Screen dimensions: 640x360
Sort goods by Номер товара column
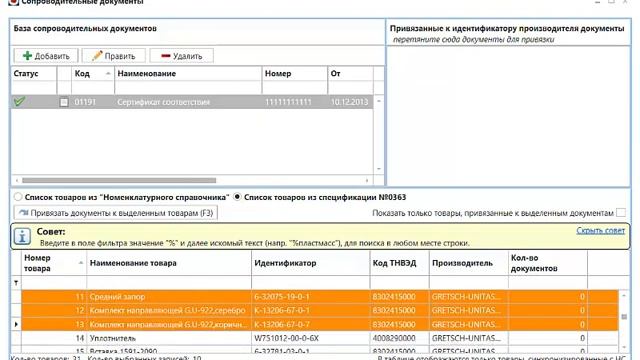tap(53, 263)
